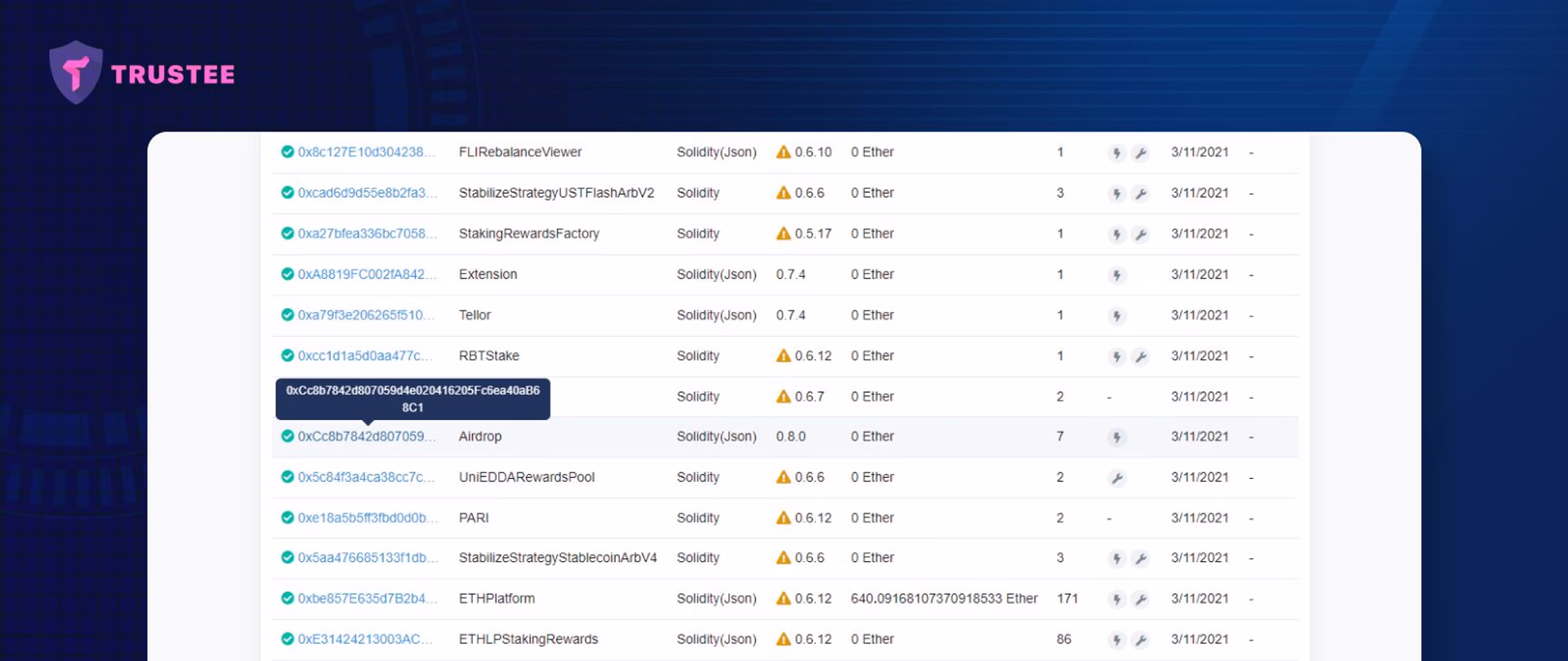Click the lightning icon in FLIRebalanceViewer row
Screen dimensions: 1568x661
1116,153
